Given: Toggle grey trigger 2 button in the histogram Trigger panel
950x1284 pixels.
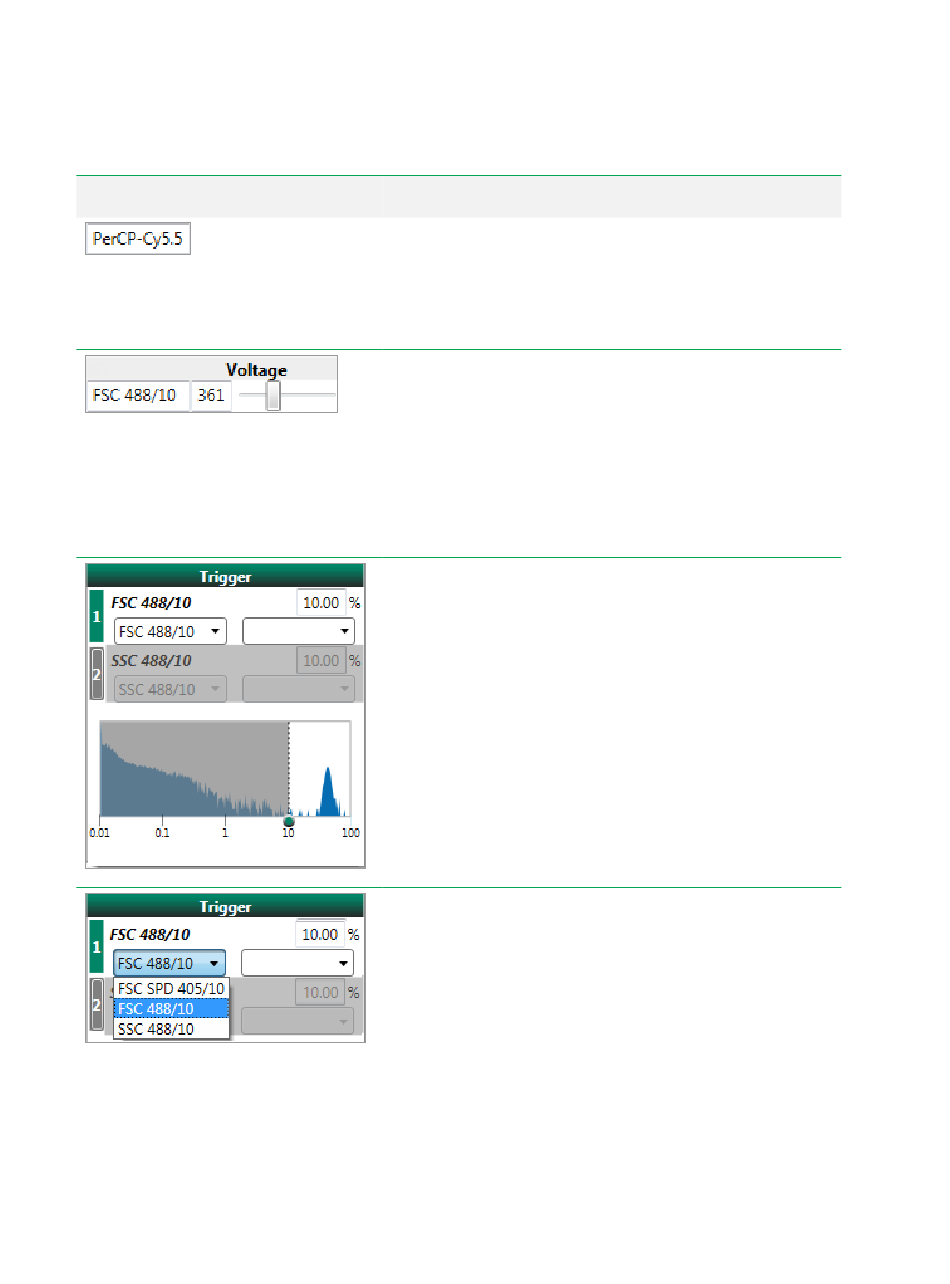Looking at the screenshot, I should point(97,674).
